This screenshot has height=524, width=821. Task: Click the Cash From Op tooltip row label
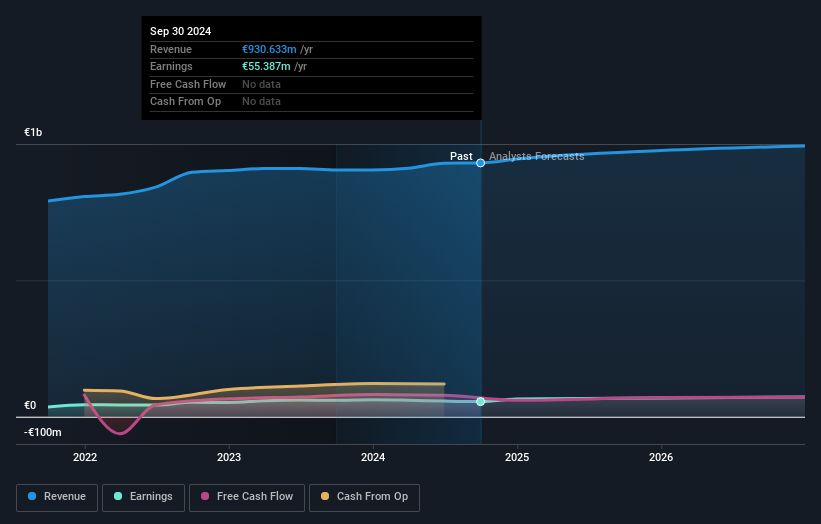185,102
